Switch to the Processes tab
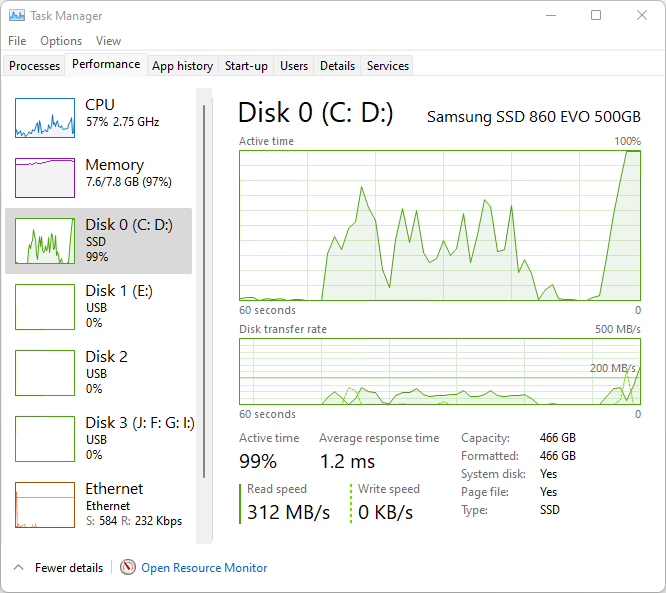666x593 pixels. [34, 66]
